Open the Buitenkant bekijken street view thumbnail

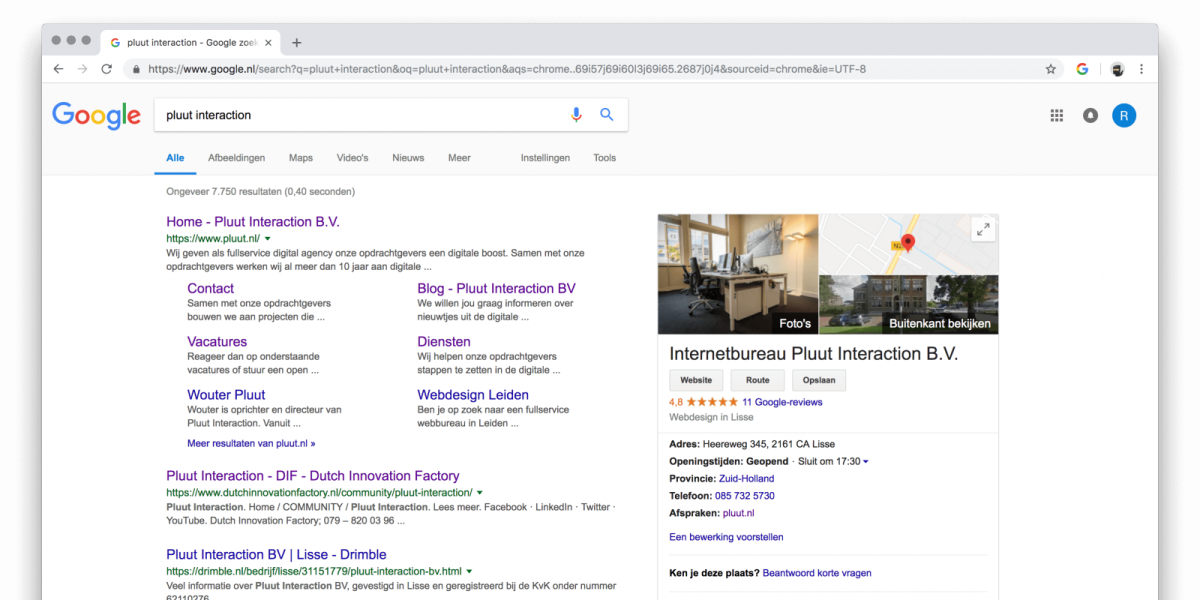(x=909, y=305)
